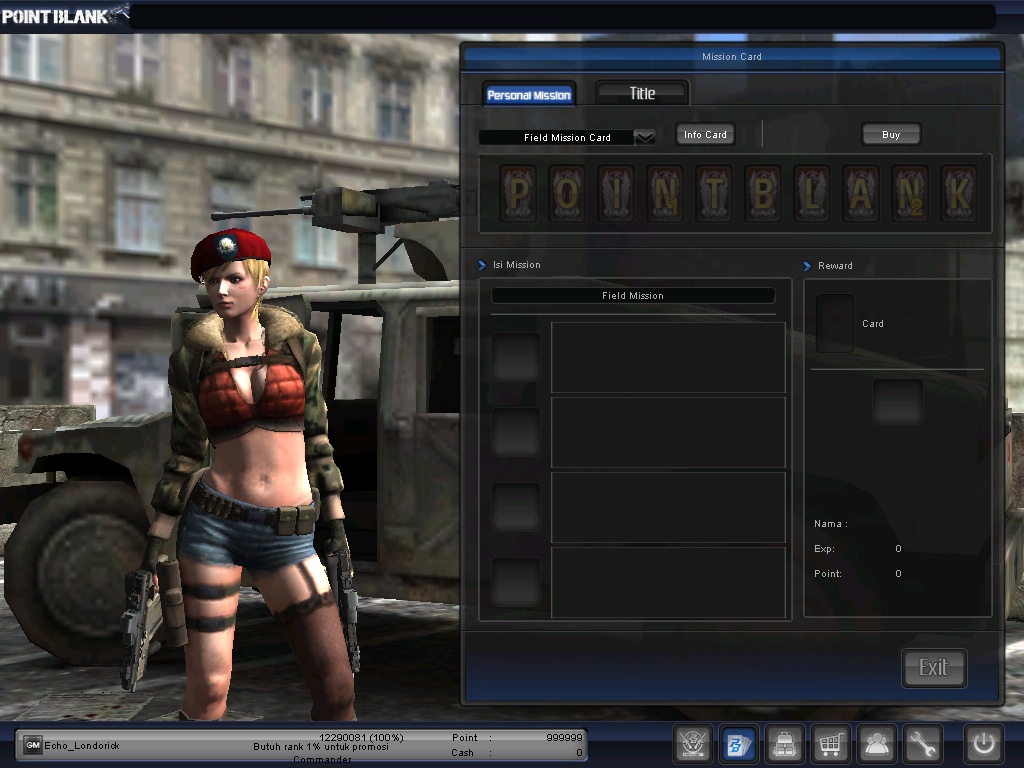
Task: Click the Exp label in Reward panel
Action: coord(824,549)
